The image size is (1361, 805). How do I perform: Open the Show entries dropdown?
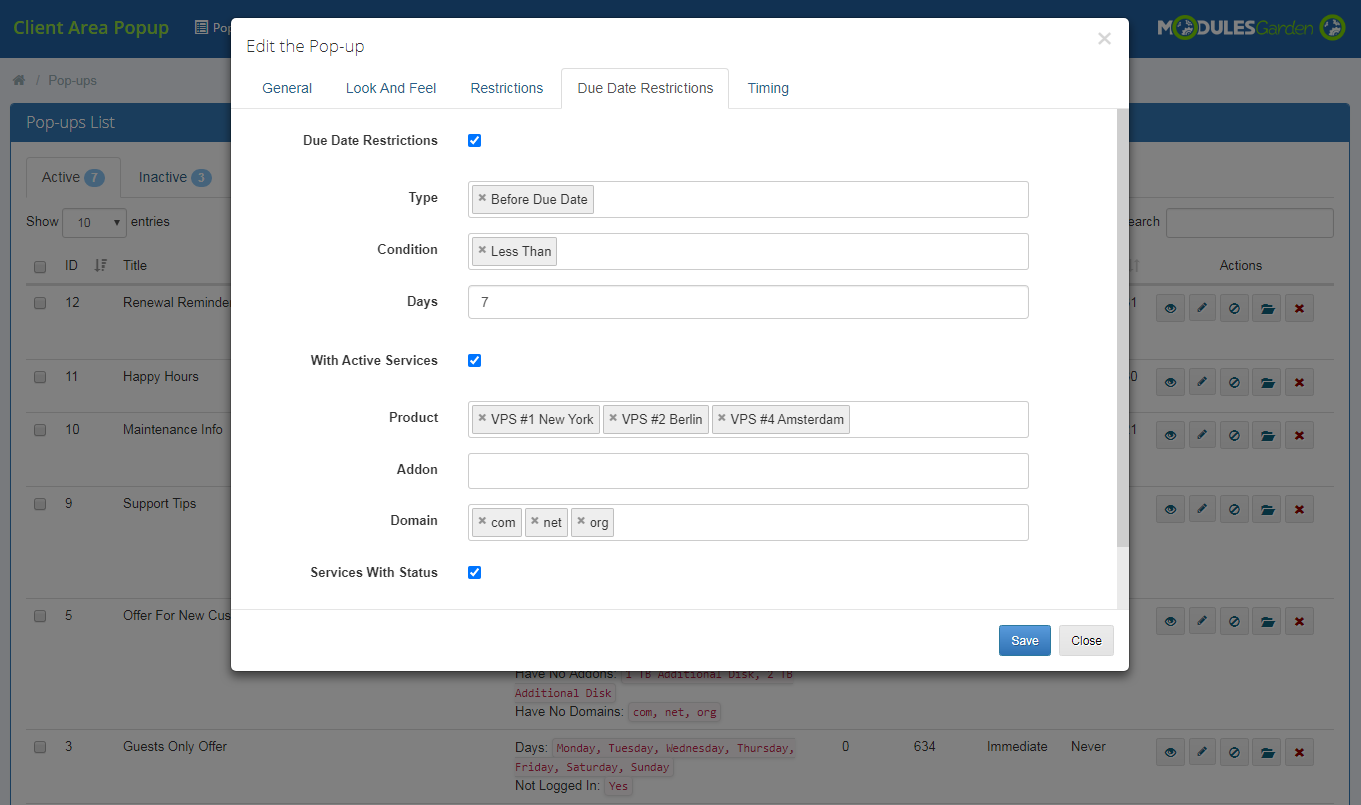click(94, 222)
